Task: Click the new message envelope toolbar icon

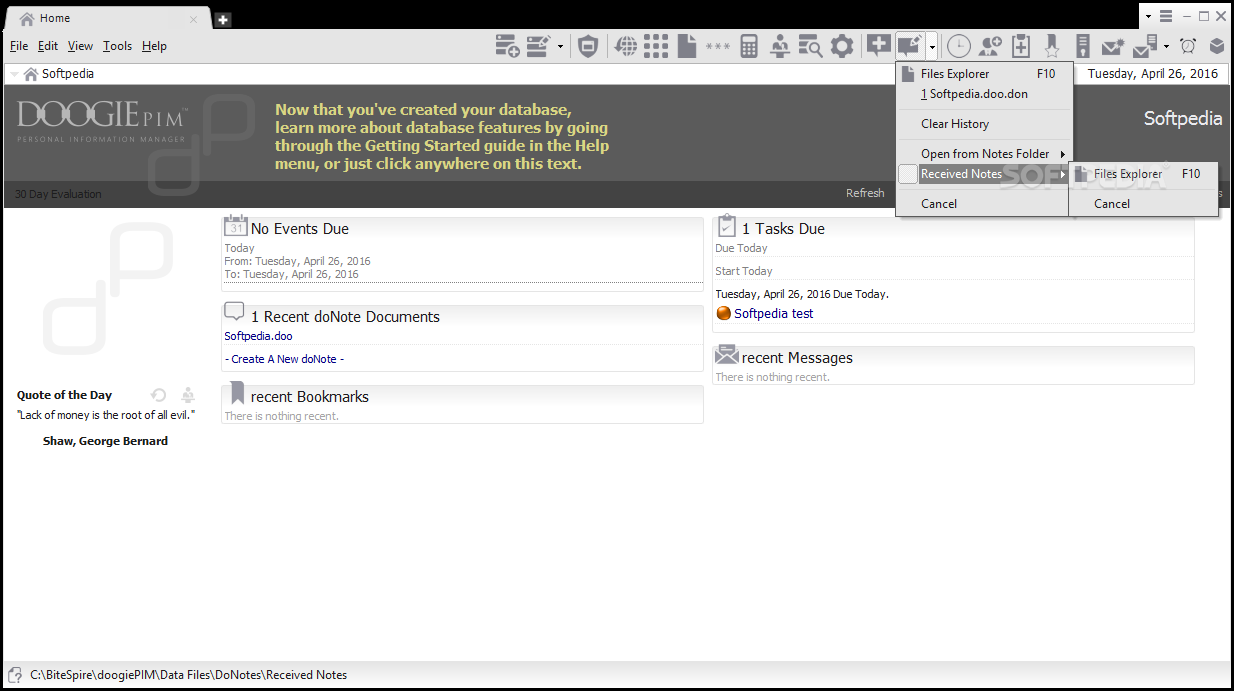Action: coord(1113,46)
